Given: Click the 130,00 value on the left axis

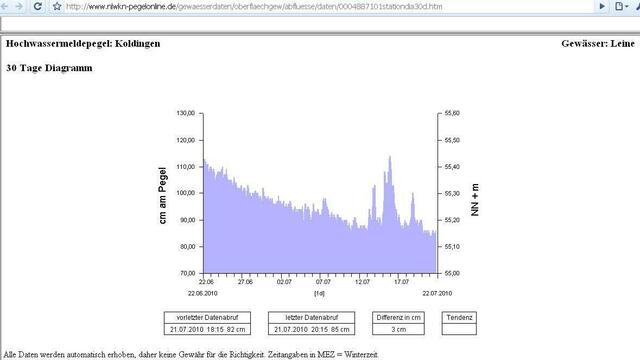Looking at the screenshot, I should point(186,113).
